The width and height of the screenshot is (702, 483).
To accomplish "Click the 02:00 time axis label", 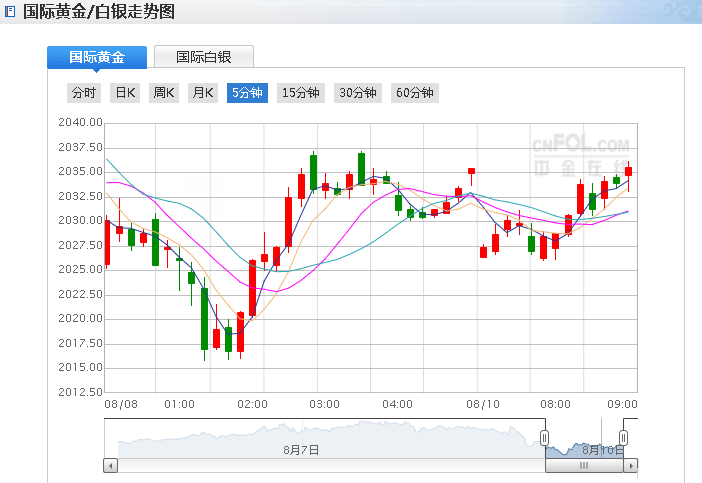I will (253, 404).
